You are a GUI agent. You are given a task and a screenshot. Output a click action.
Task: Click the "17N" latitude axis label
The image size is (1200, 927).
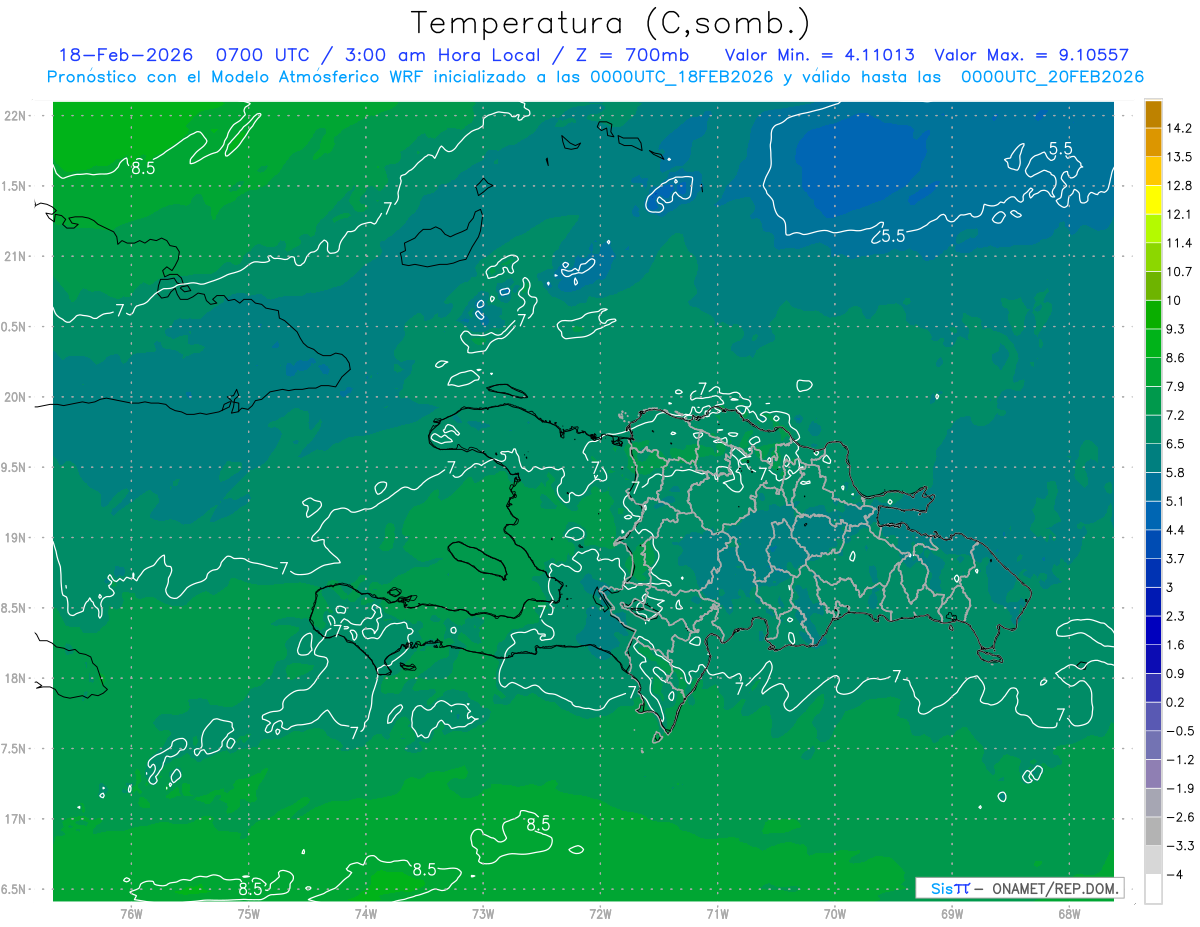(14, 819)
